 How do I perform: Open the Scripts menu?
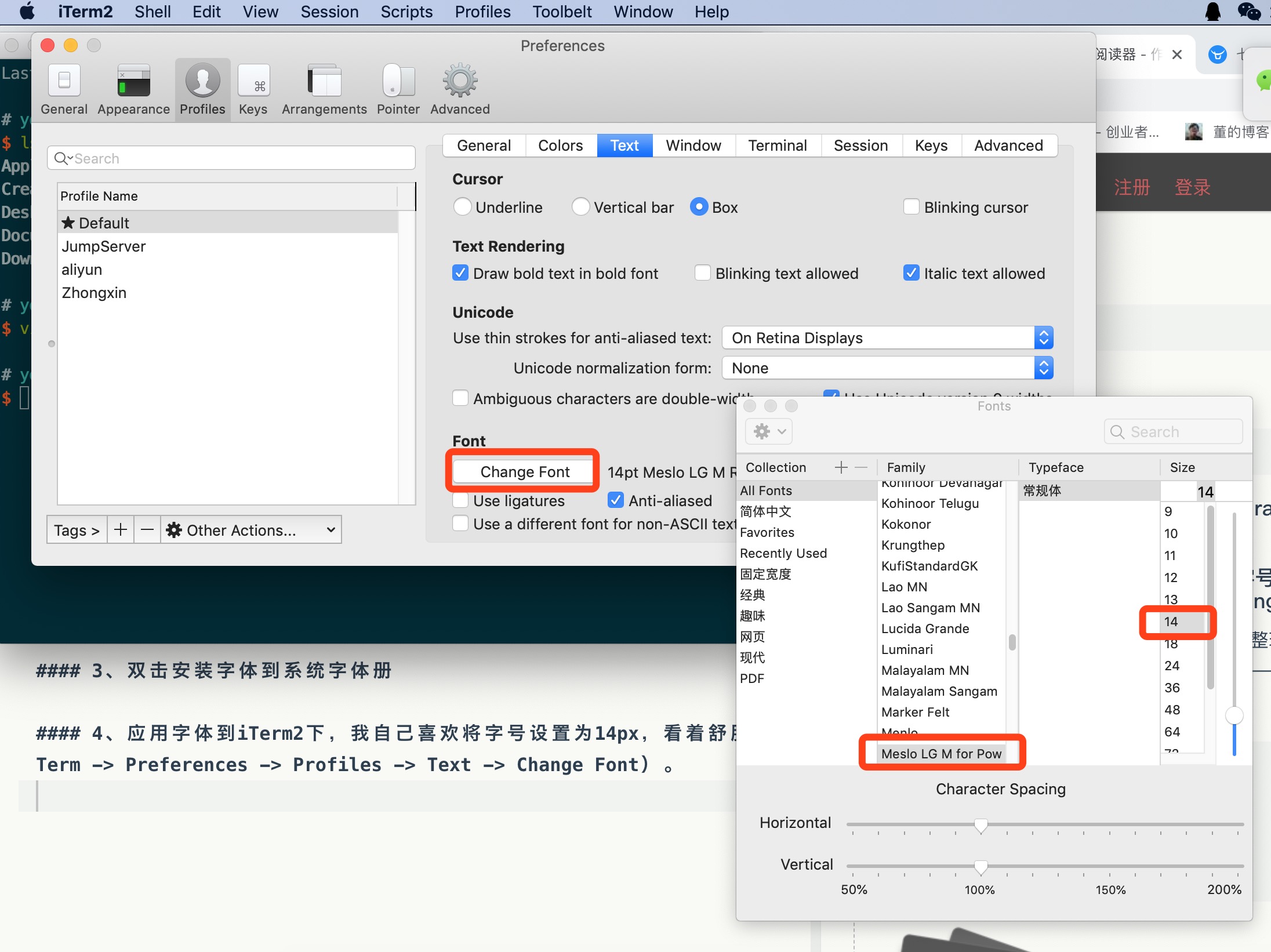coord(406,12)
